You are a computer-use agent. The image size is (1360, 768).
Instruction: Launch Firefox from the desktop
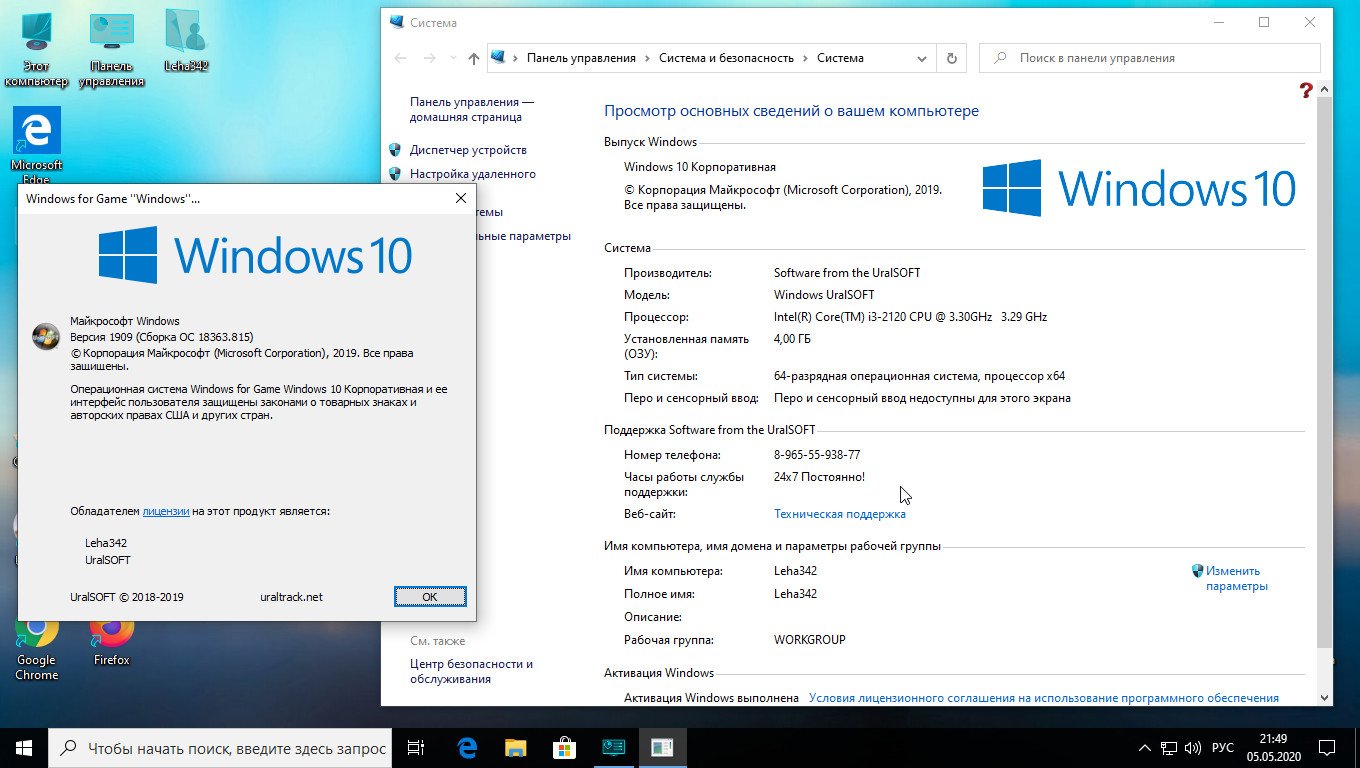click(112, 640)
